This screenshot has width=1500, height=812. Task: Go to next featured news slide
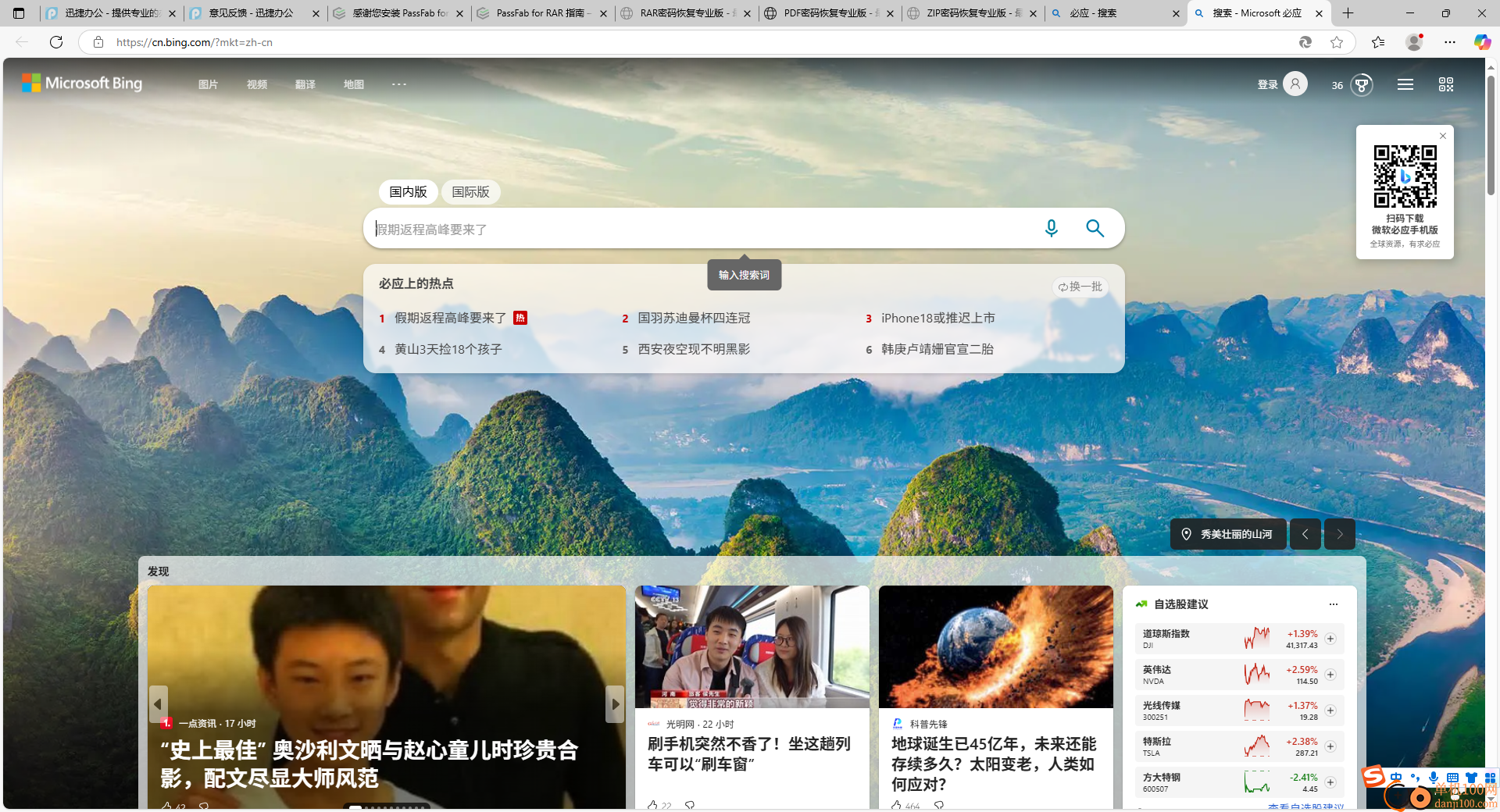(615, 704)
